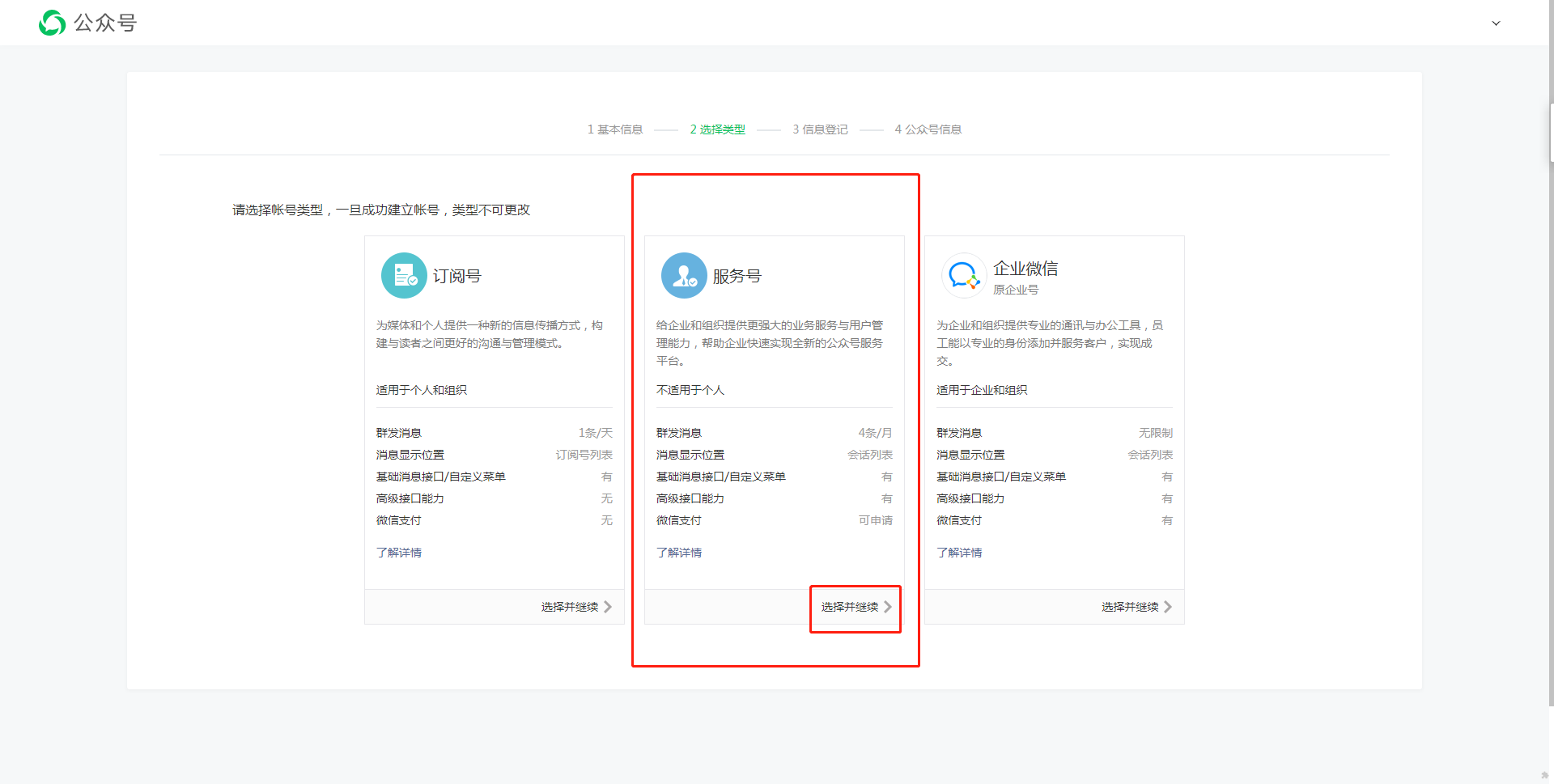Click the 原企业号 subtitle text
Screen dimensions: 1554x784
point(1016,290)
